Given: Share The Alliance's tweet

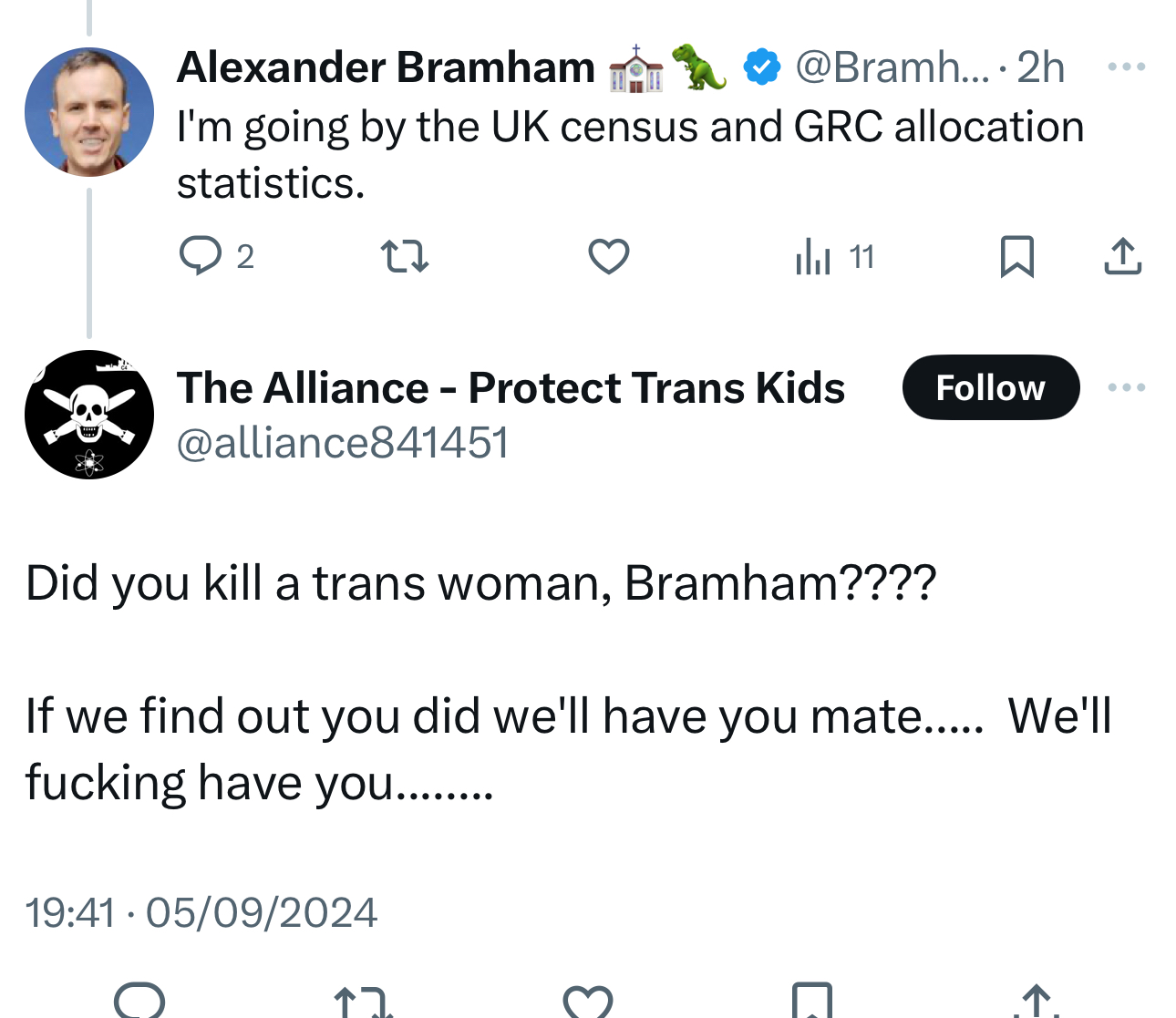Looking at the screenshot, I should click(x=1036, y=1002).
